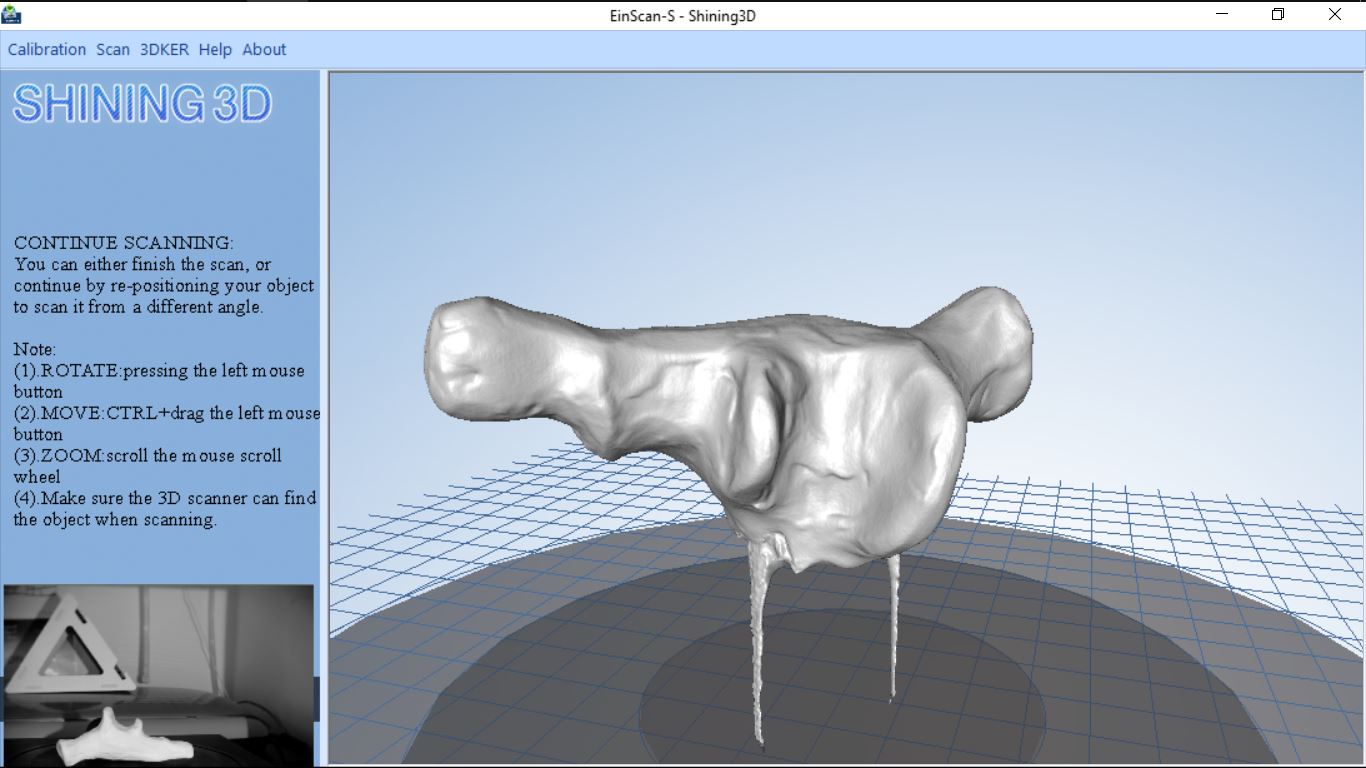
Task: Click the "(3).ZOOM:scroll the mouse scroll wheel" note
Action: [x=148, y=466]
